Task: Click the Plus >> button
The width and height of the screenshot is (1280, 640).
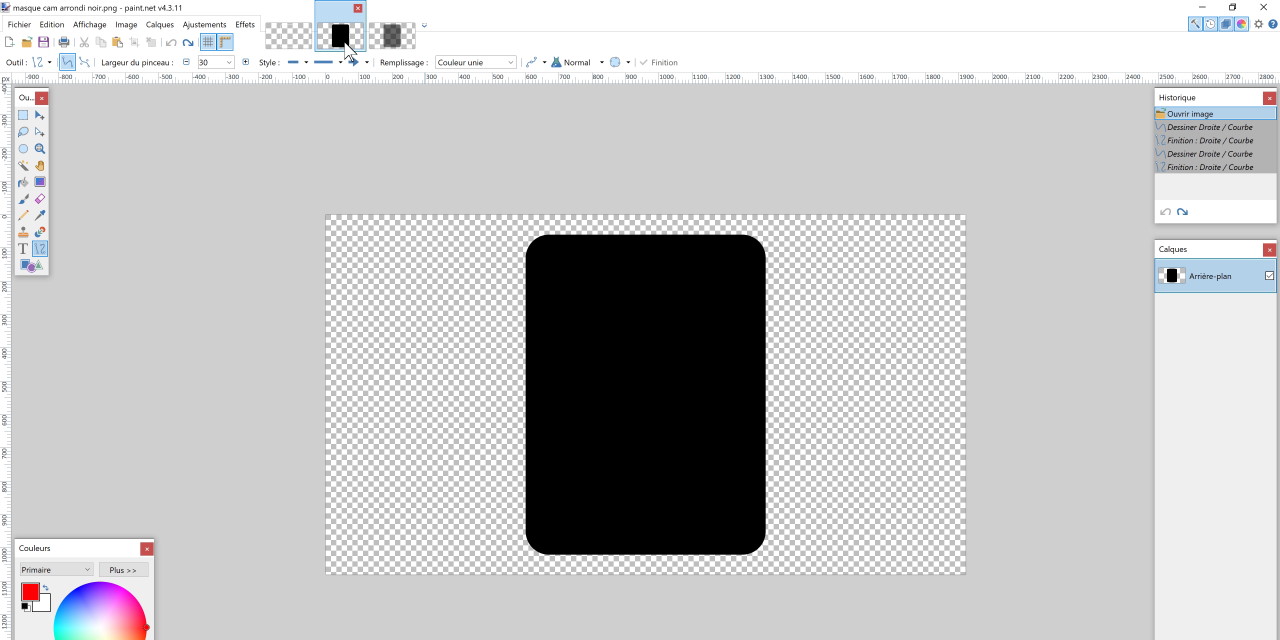Action: coord(123,570)
